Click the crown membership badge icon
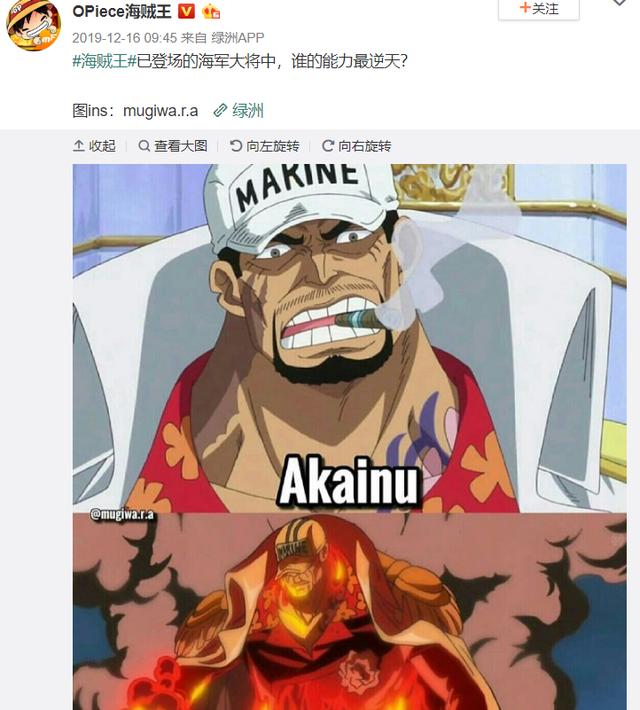This screenshot has height=710, width=640. tap(211, 11)
